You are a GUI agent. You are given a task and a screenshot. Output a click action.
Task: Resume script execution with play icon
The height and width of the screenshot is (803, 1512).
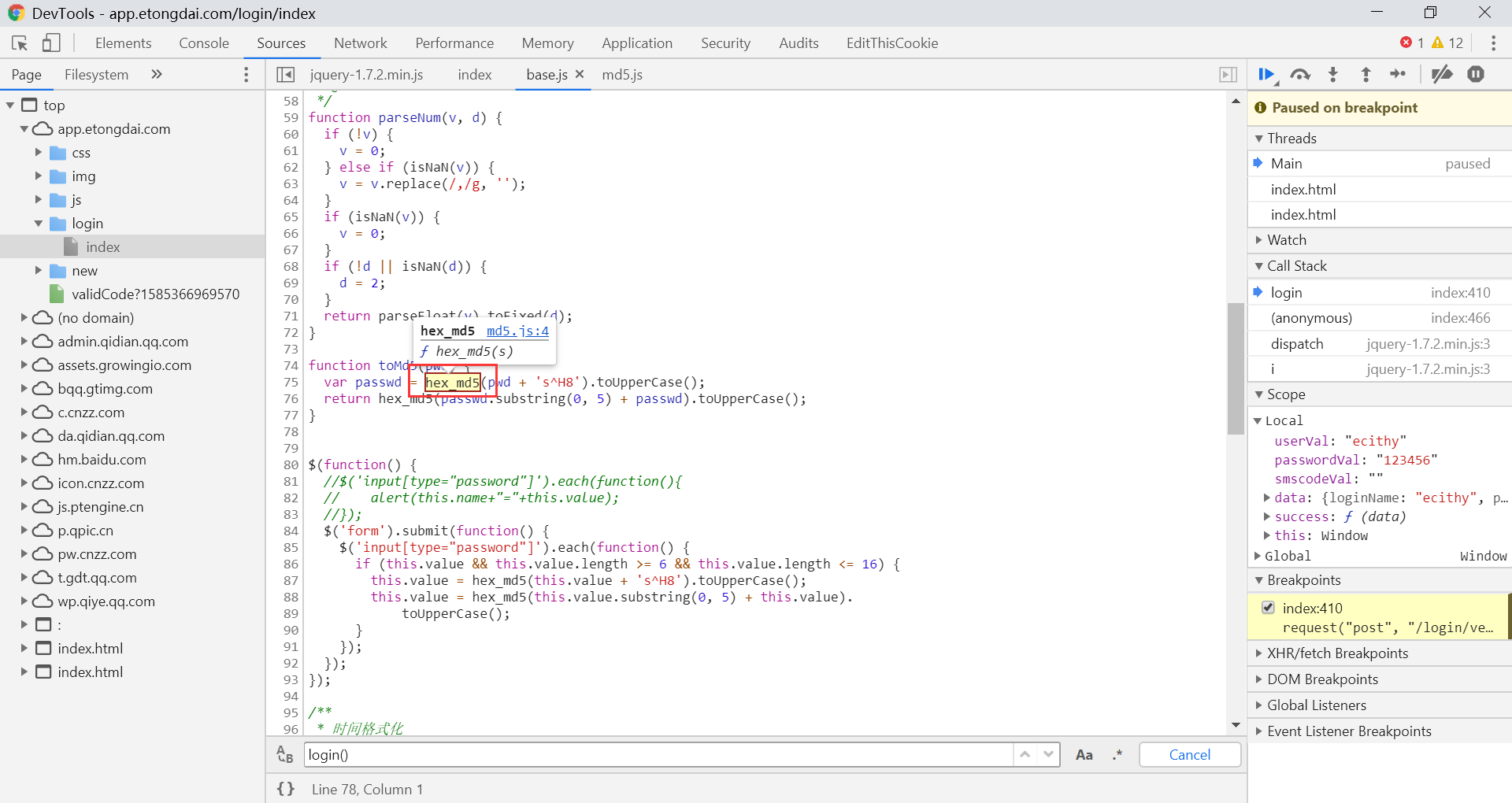1266,75
